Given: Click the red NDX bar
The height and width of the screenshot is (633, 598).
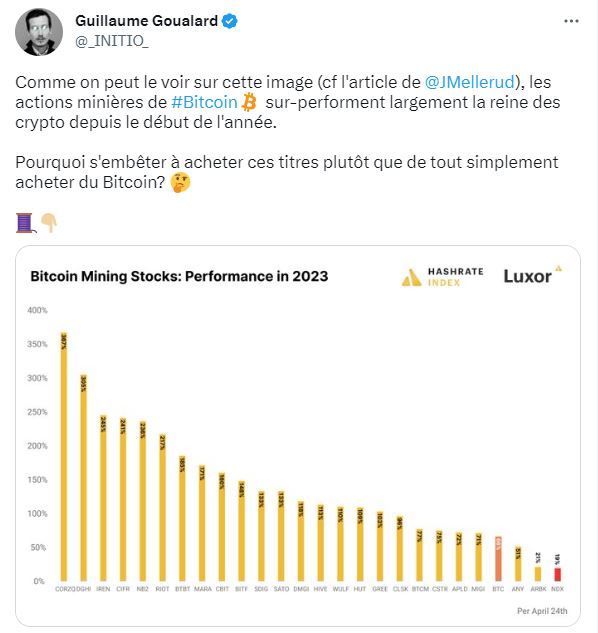Looking at the screenshot, I should click(x=557, y=574).
